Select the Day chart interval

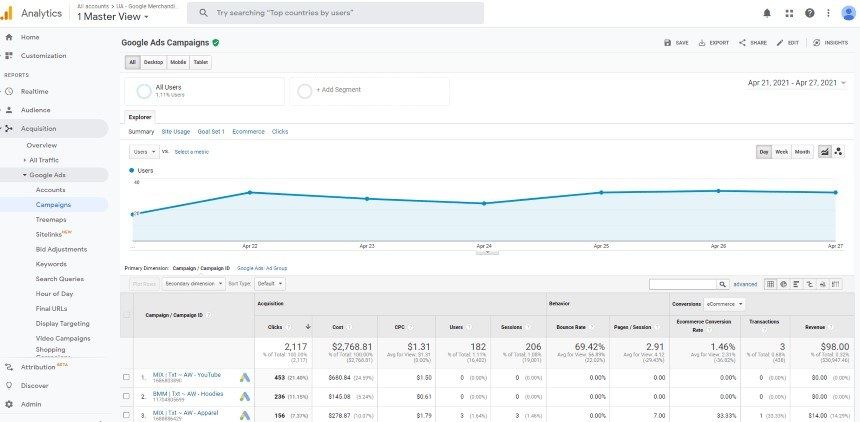pos(764,152)
